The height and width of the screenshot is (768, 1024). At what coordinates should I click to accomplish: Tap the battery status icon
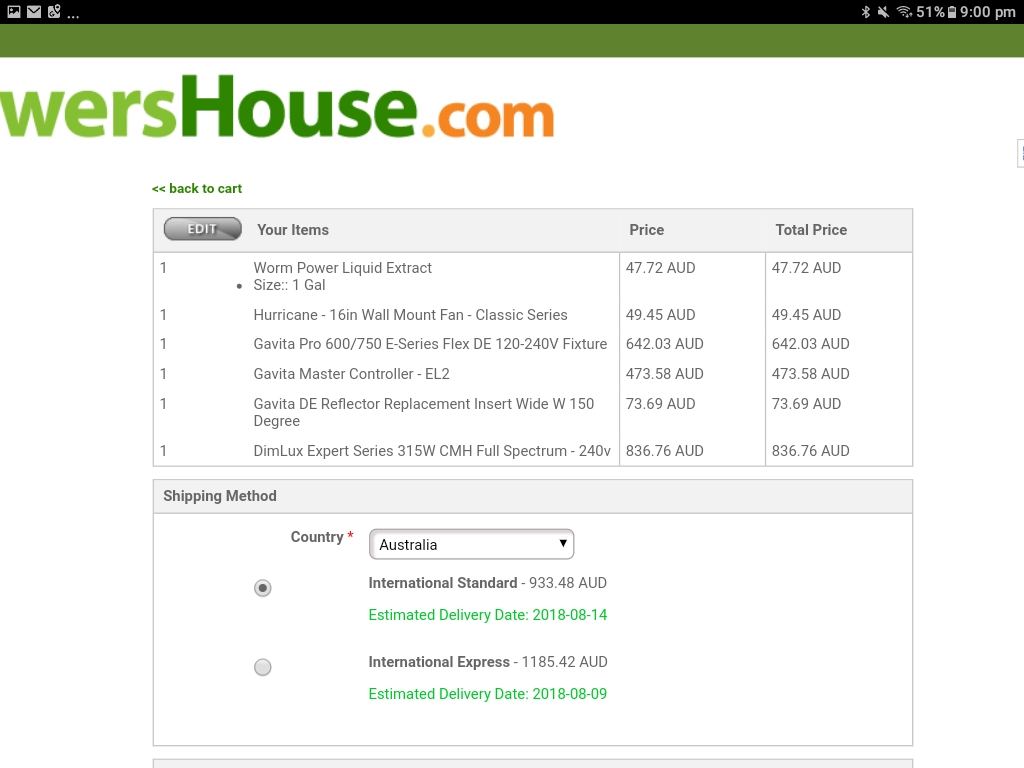952,12
